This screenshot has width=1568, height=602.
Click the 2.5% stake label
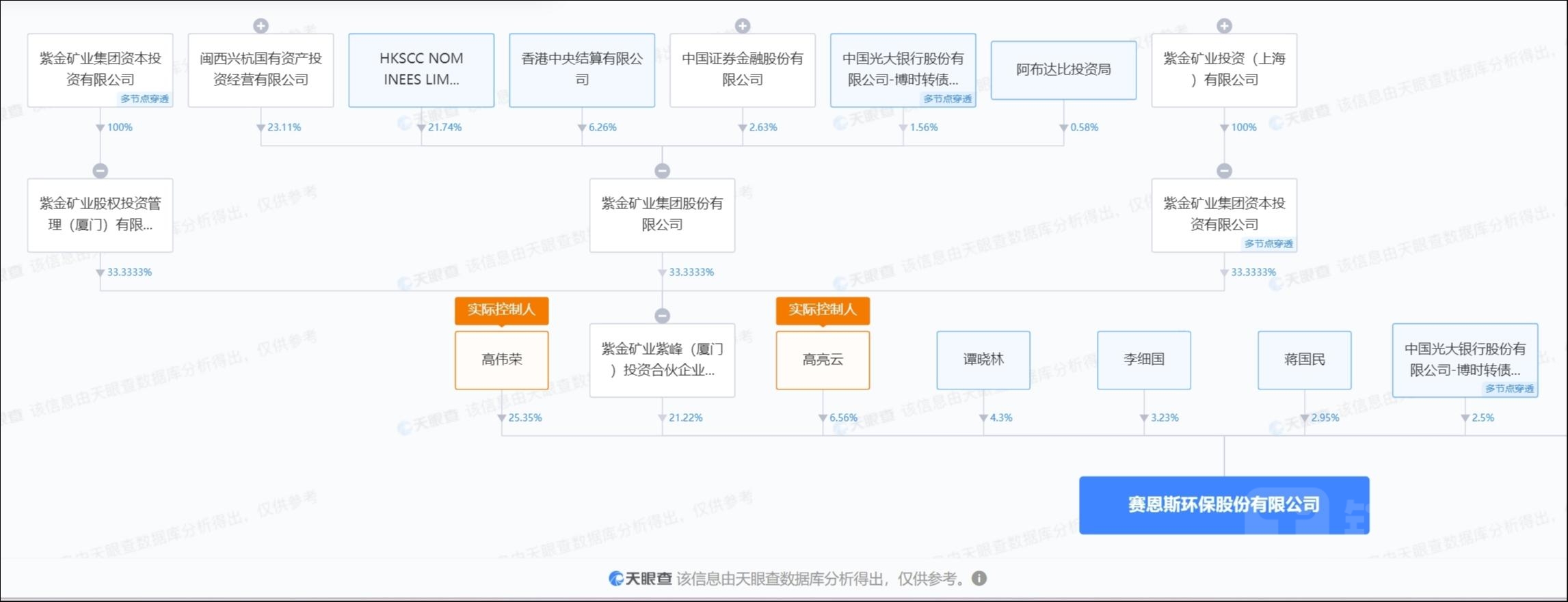(1483, 418)
